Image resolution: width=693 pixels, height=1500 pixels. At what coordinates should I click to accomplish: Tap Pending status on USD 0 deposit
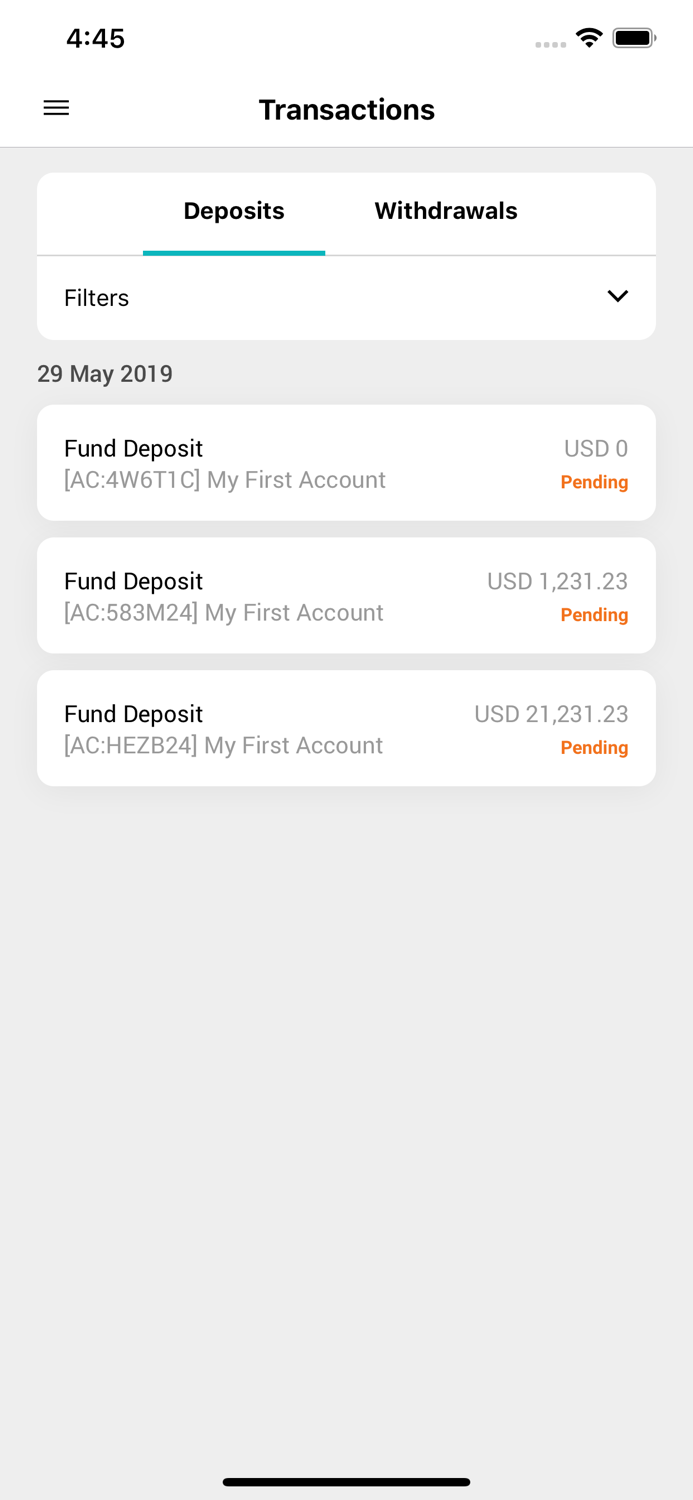point(594,482)
